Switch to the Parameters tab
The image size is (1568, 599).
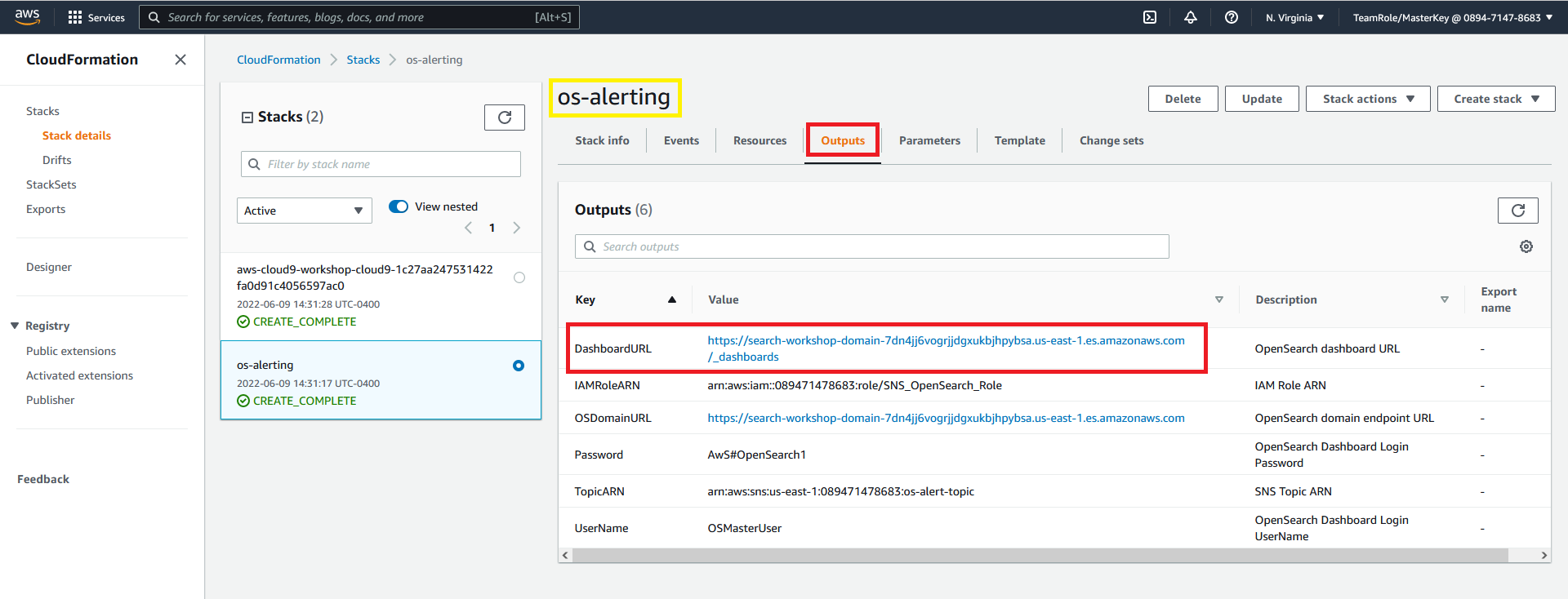(x=929, y=140)
